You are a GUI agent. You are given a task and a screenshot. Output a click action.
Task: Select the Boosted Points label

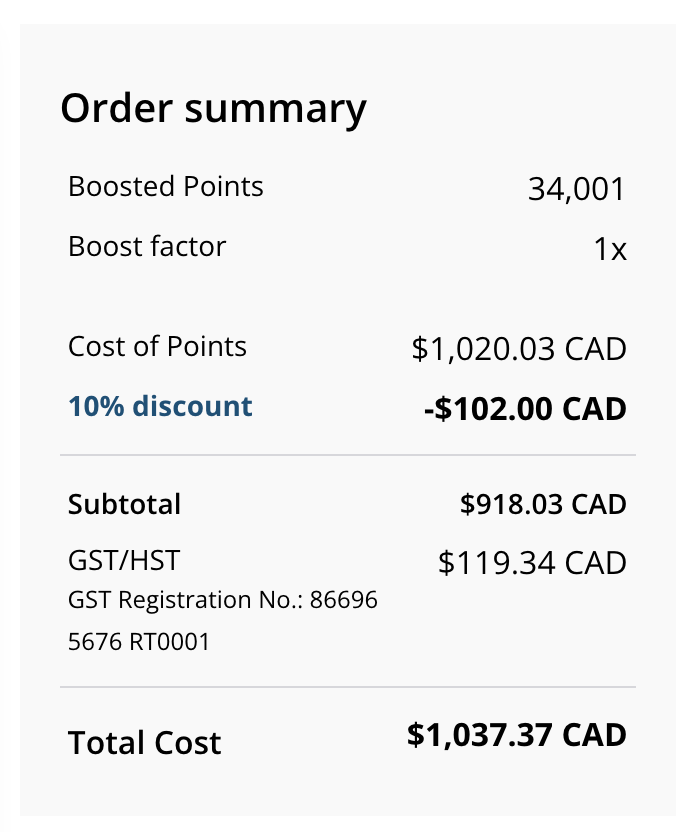pyautogui.click(x=165, y=187)
